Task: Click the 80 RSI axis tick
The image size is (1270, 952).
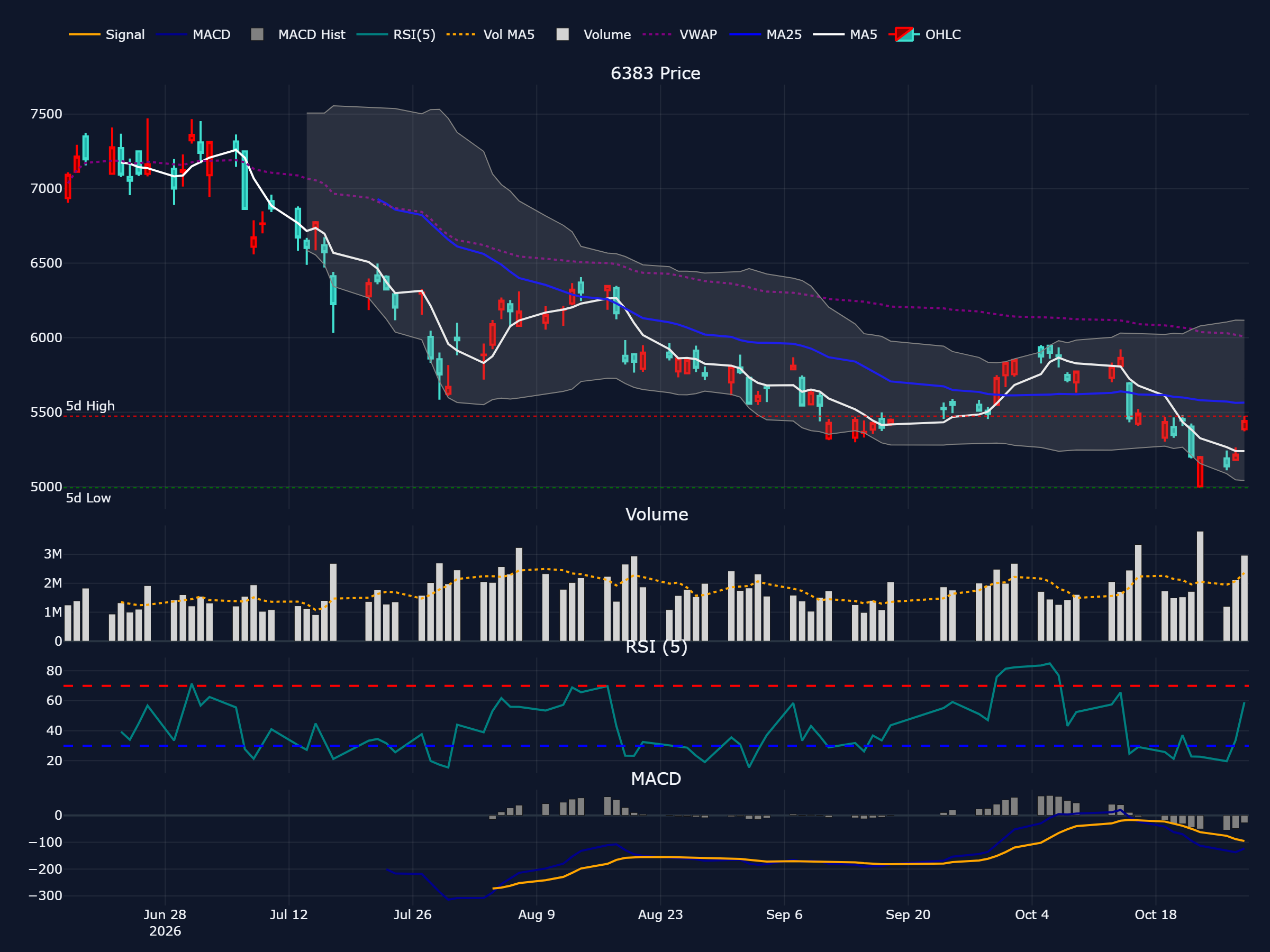Action: 55,671
